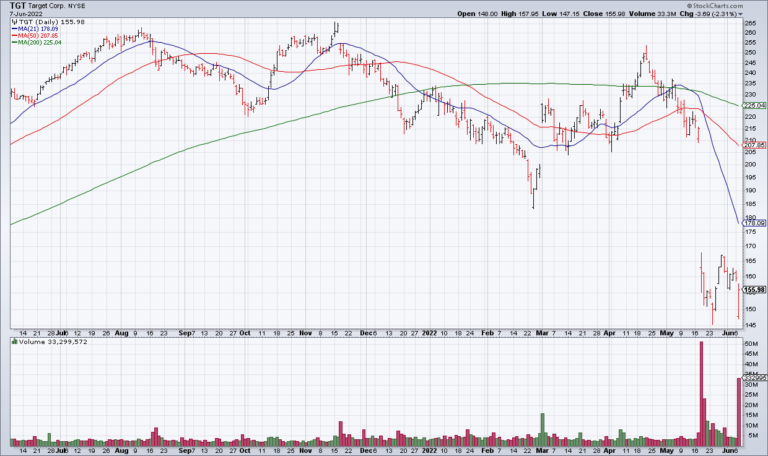This screenshot has width=768, height=456.
Task: Click the 'Volume 33,299,572' panel label
Action: click(x=53, y=342)
